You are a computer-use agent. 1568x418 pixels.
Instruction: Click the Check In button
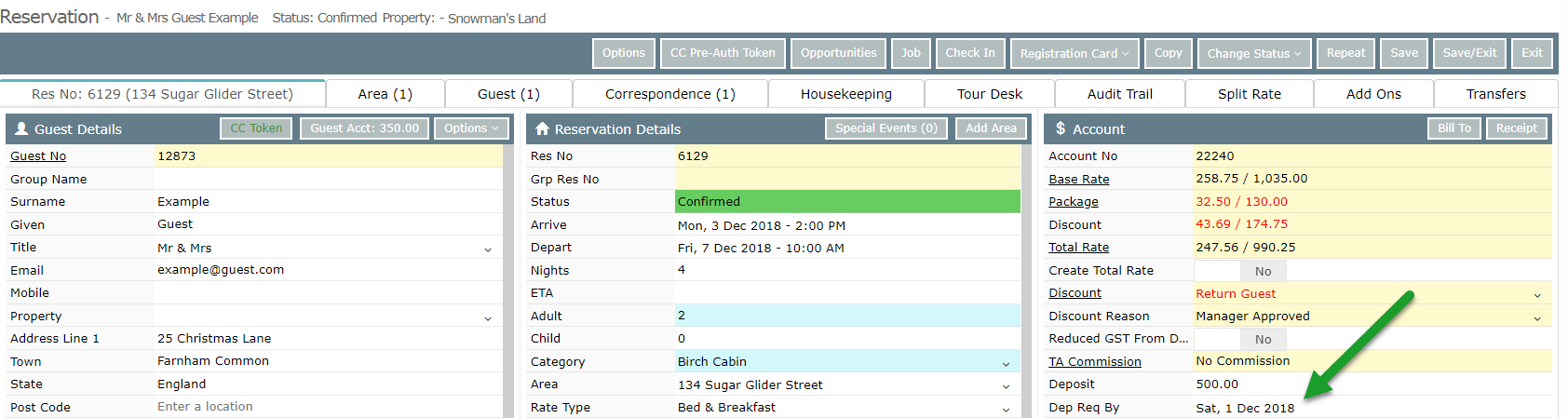[x=970, y=53]
